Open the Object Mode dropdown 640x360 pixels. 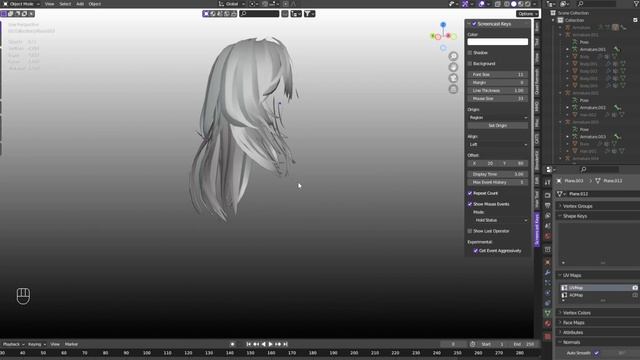tap(21, 4)
